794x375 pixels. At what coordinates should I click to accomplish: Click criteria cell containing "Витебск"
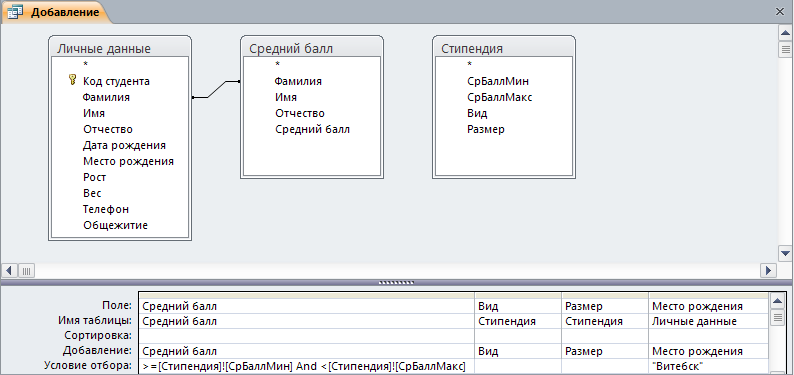point(707,365)
